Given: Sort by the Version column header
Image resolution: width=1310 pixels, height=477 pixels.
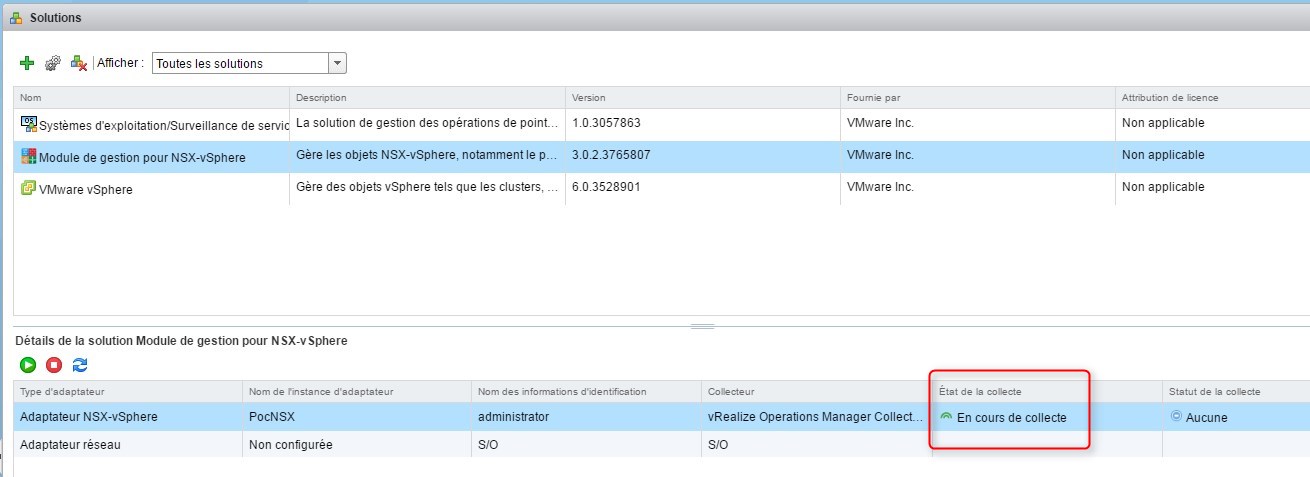Looking at the screenshot, I should pyautogui.click(x=700, y=97).
